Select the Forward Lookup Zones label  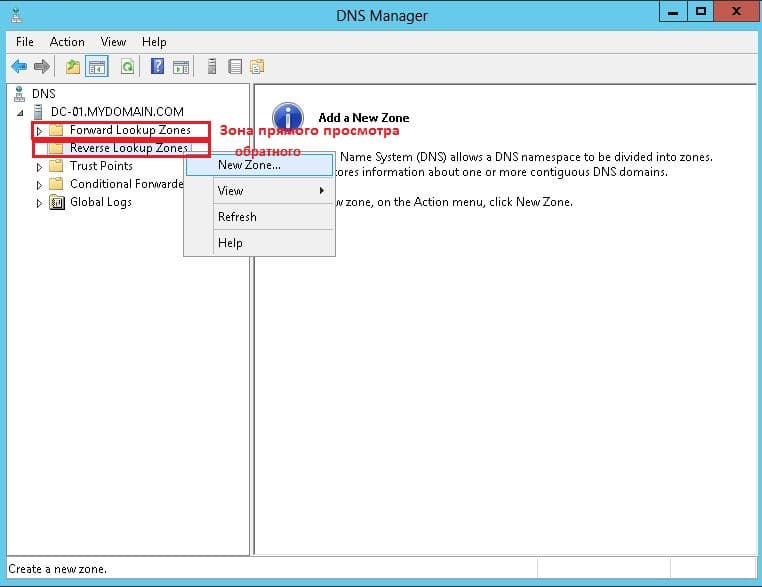coord(130,130)
